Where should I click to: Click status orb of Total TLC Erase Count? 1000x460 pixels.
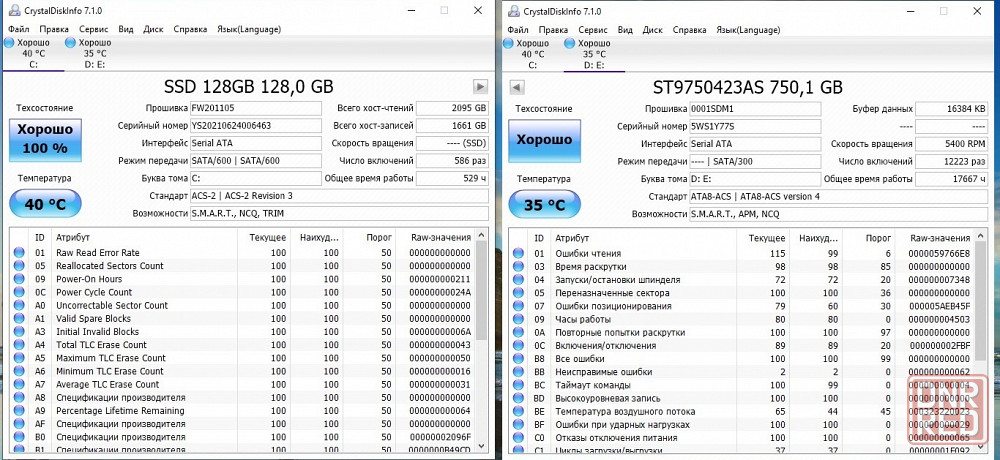point(19,345)
